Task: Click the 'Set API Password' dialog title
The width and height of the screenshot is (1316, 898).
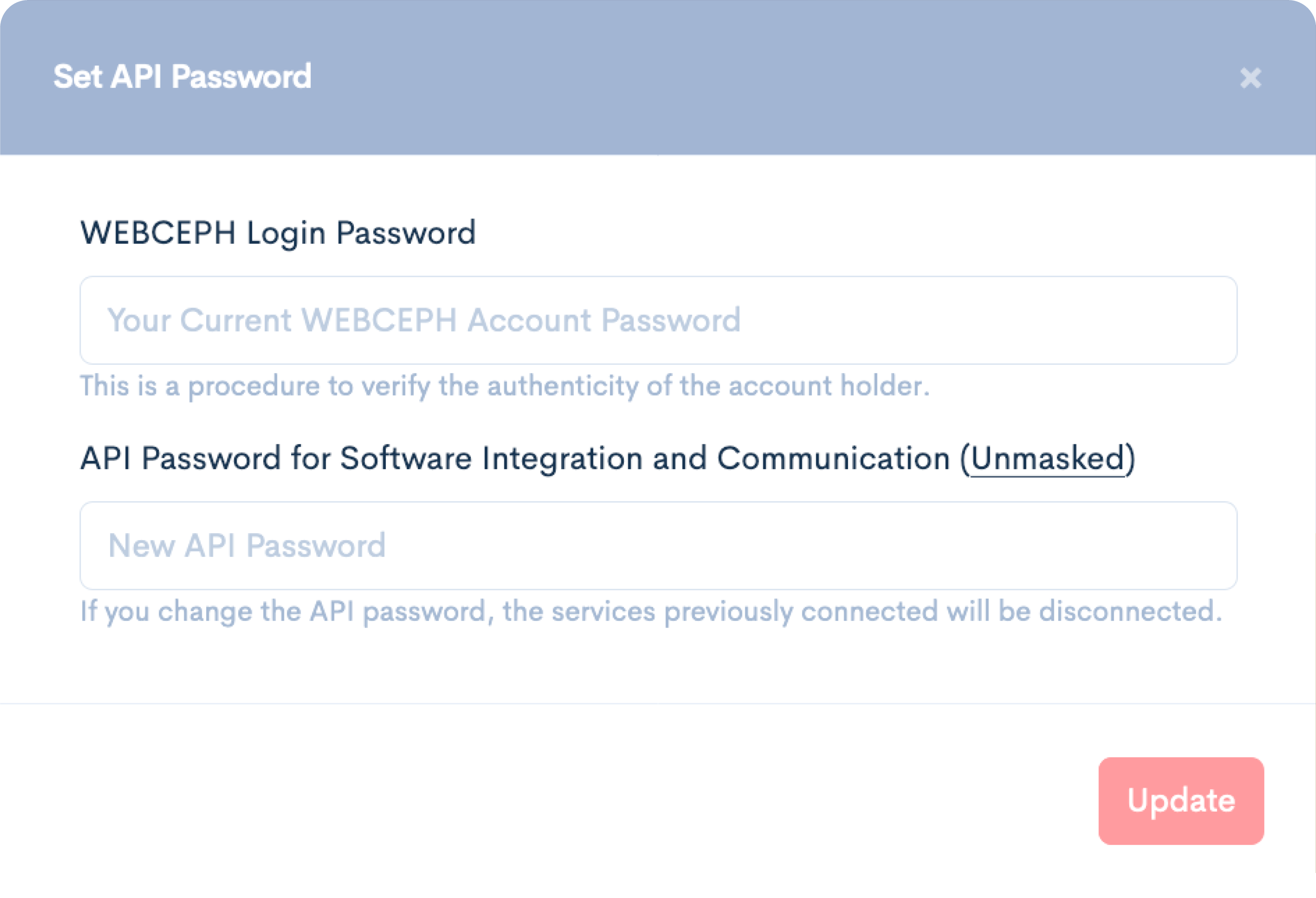Action: click(182, 77)
